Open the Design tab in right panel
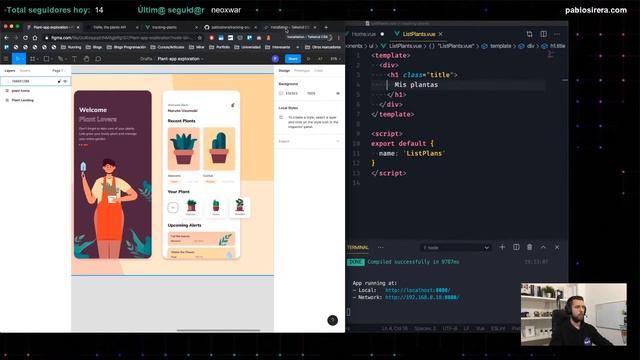This screenshot has height=360, width=640. [x=284, y=71]
